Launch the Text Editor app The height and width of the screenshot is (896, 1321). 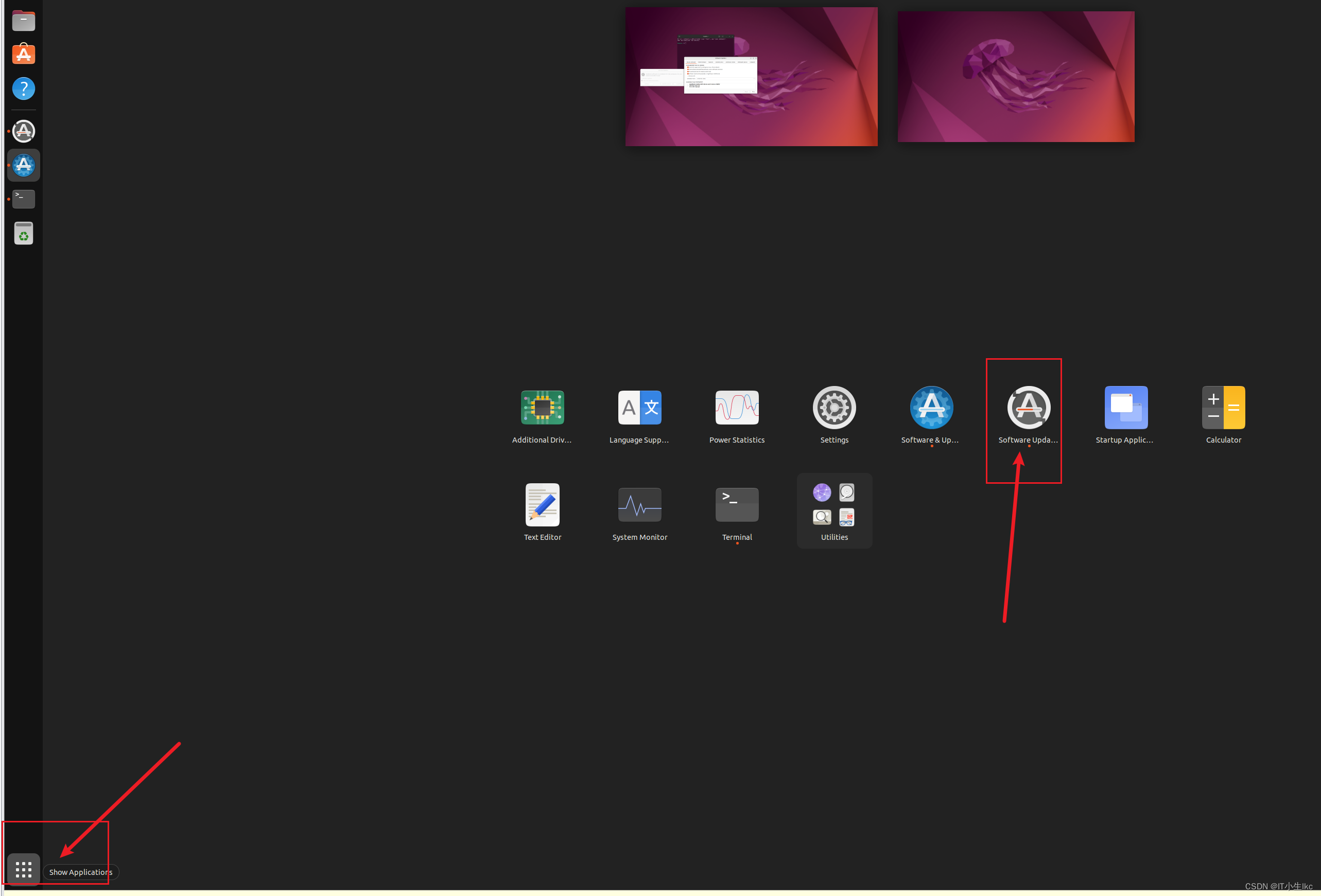coord(542,505)
